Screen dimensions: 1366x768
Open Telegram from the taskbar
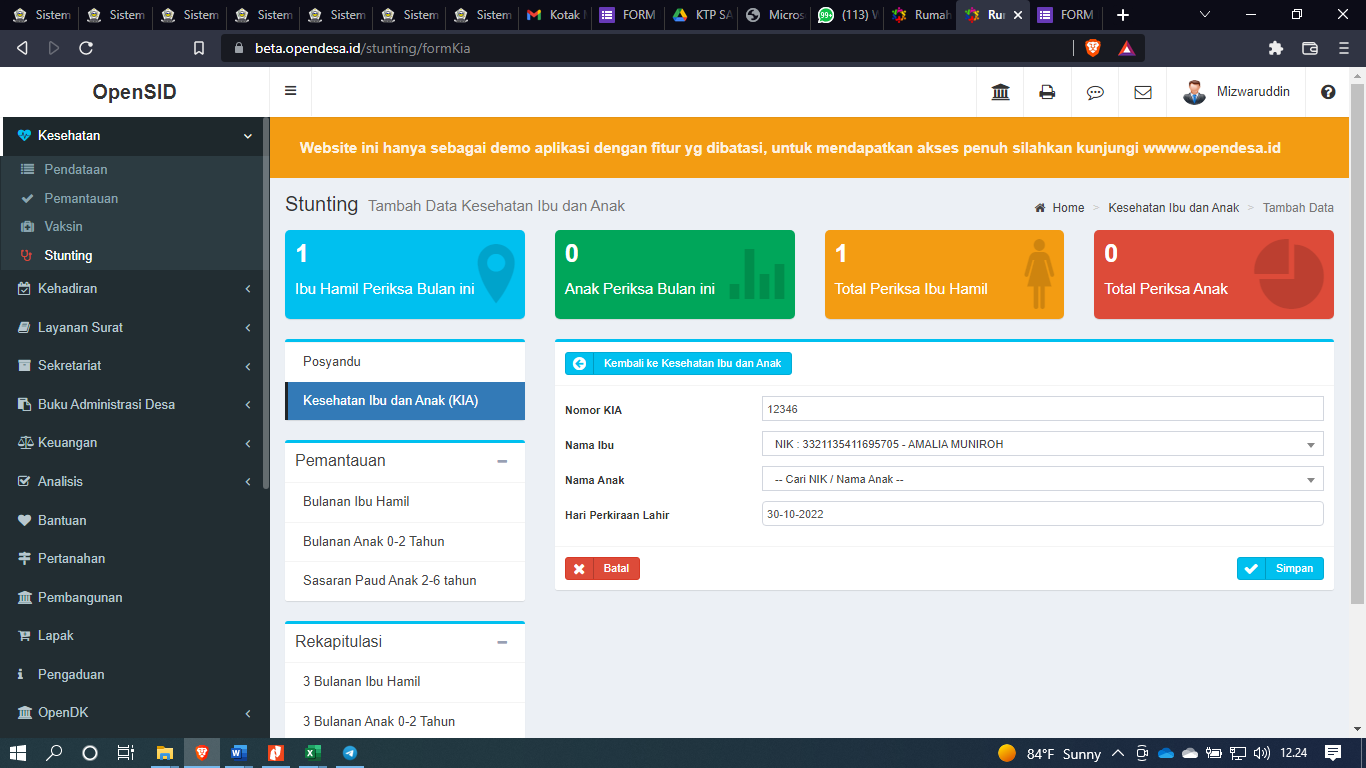(x=349, y=753)
